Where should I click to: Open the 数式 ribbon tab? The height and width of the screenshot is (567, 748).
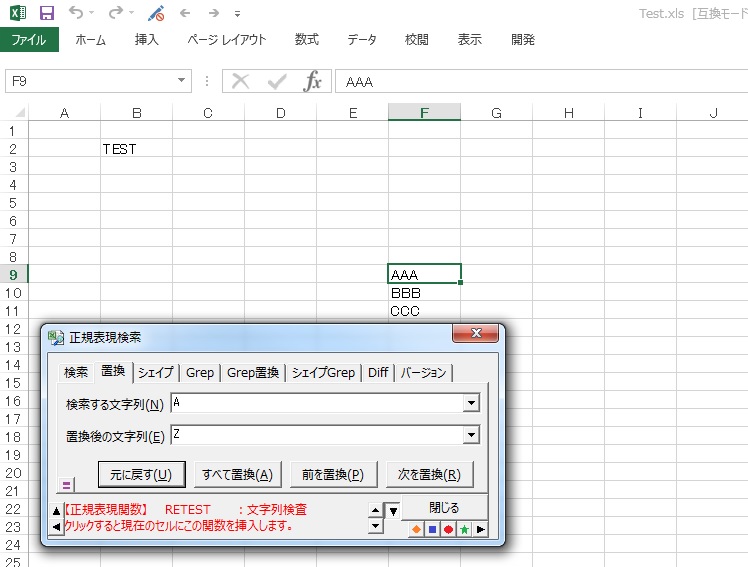coord(306,40)
